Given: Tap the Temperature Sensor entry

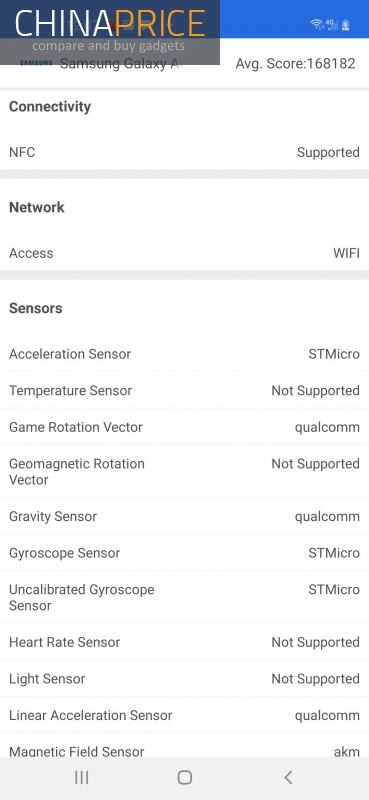Looking at the screenshot, I should pyautogui.click(x=184, y=390).
